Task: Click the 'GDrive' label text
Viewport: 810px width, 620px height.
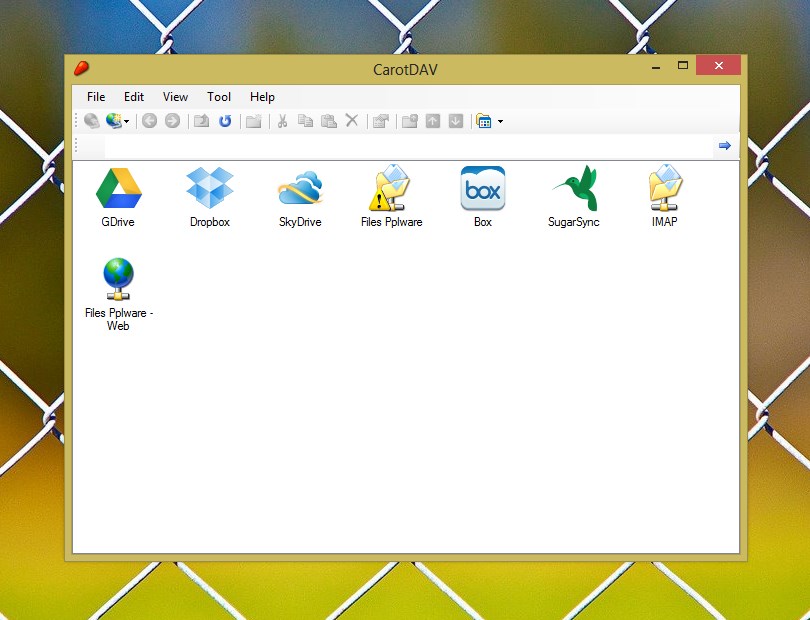Action: click(x=118, y=222)
